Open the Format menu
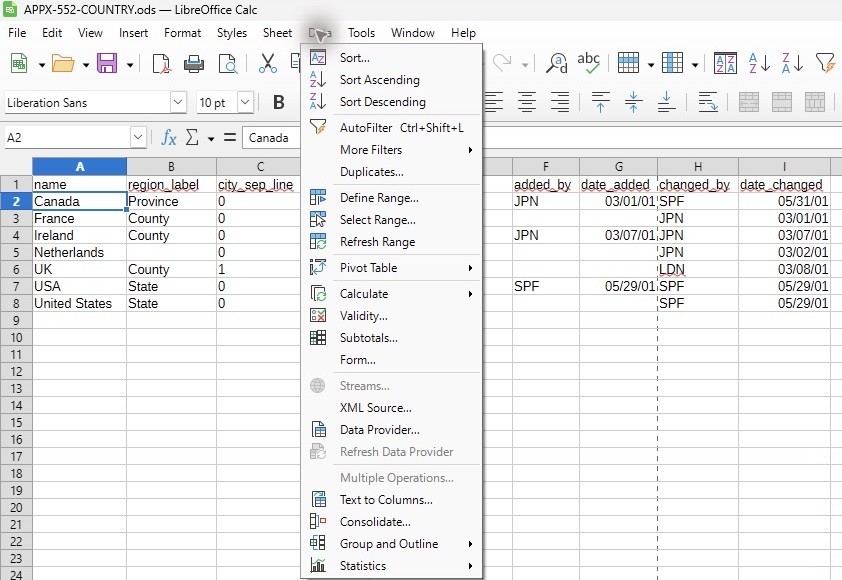Image resolution: width=842 pixels, height=580 pixels. (x=183, y=33)
